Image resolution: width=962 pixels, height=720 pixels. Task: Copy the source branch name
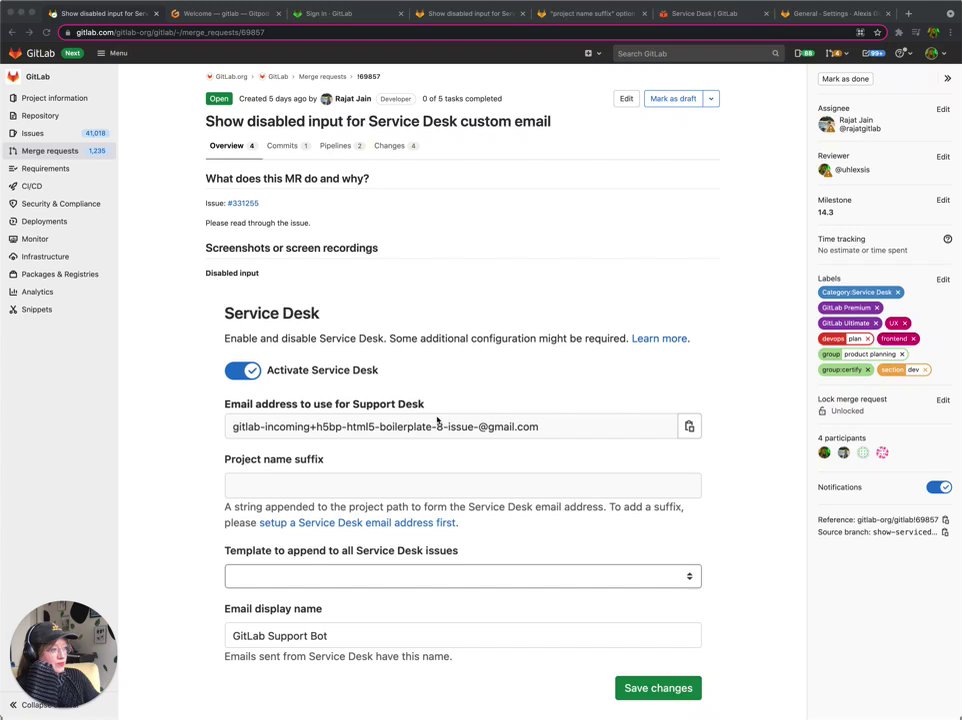coord(945,532)
